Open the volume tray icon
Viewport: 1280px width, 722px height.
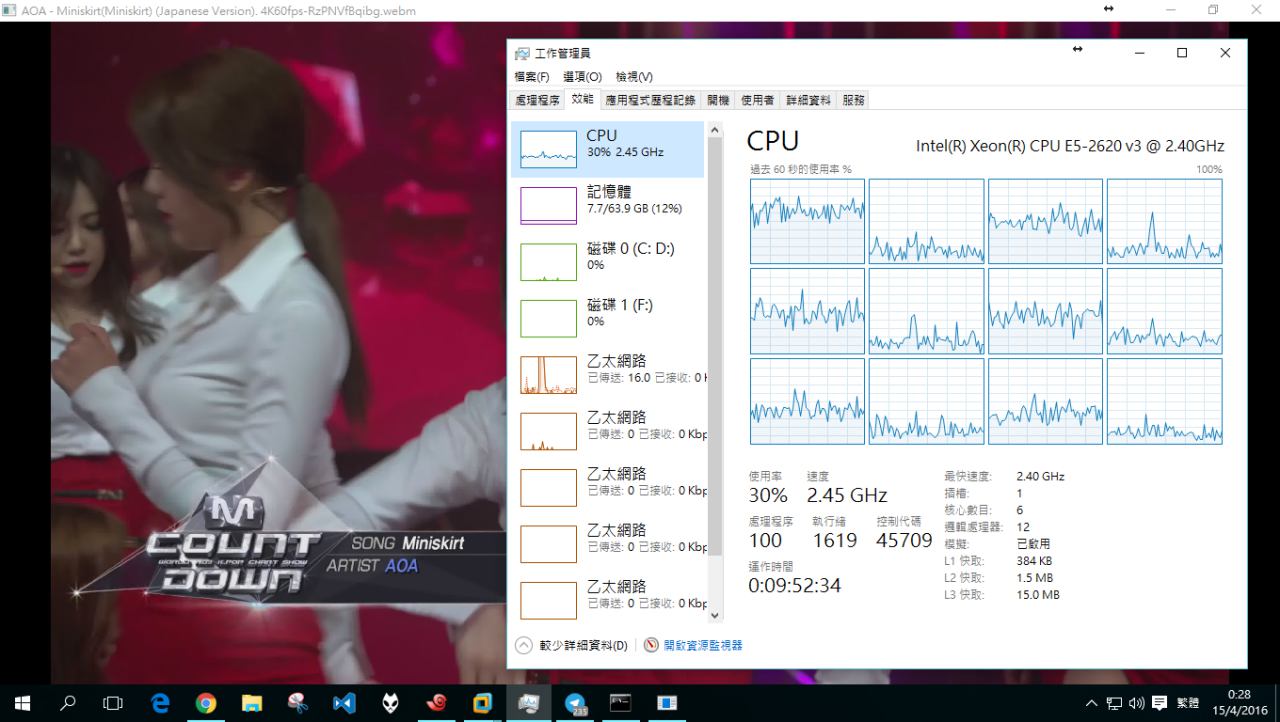pyautogui.click(x=1136, y=703)
